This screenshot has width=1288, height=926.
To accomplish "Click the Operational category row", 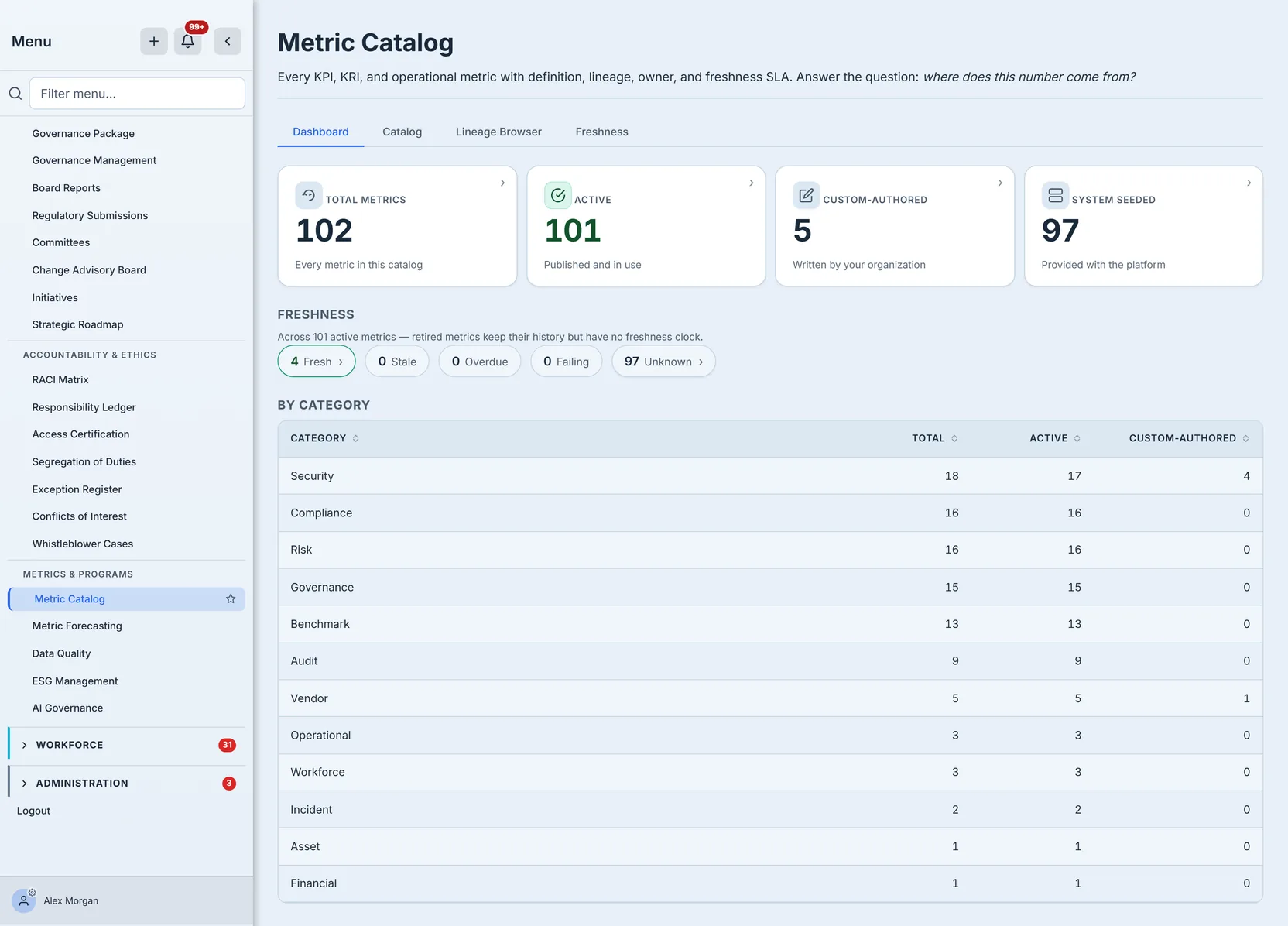I will [x=770, y=736].
